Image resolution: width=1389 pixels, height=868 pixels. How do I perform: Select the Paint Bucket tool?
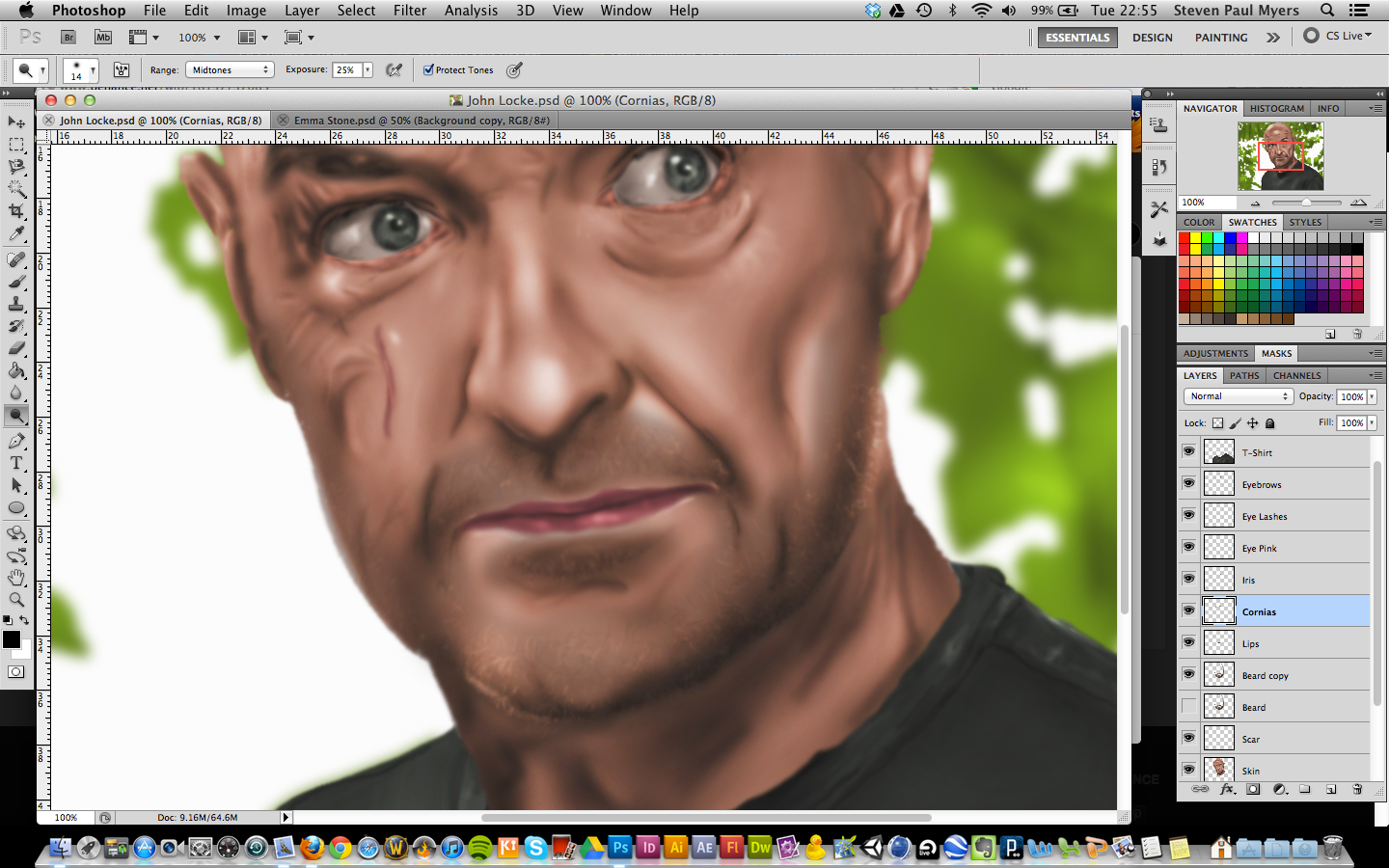pos(16,370)
